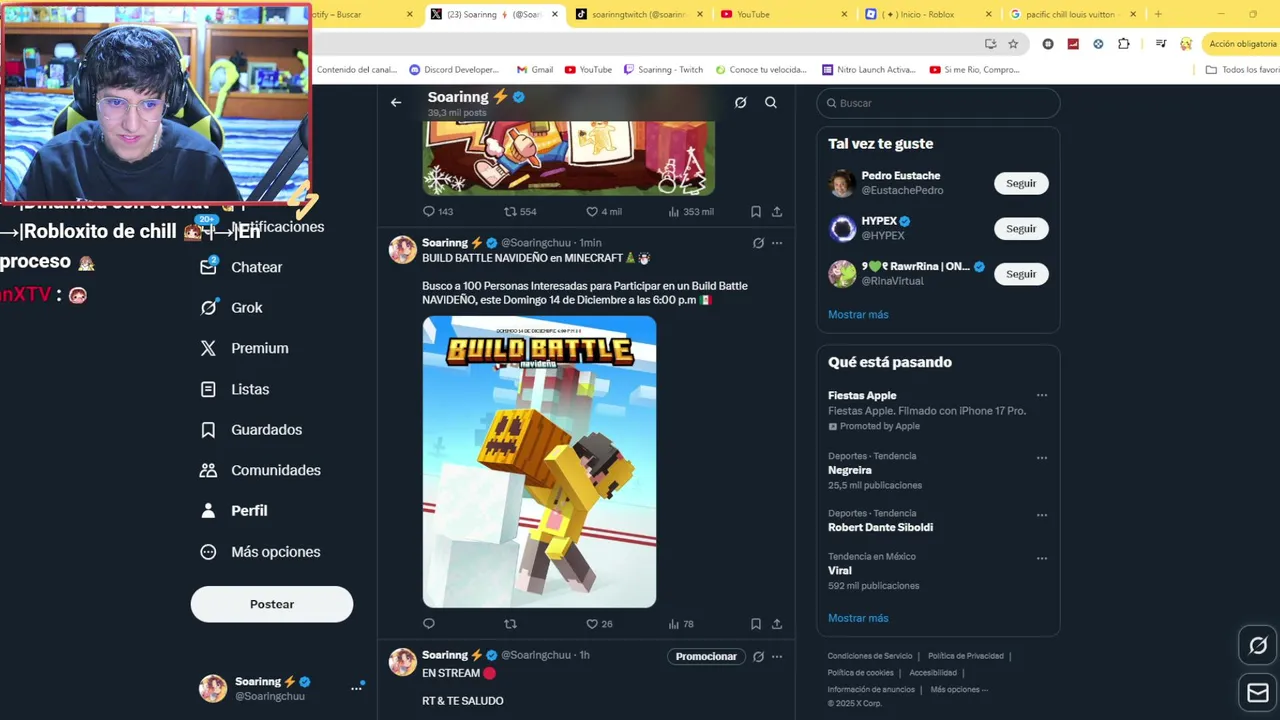The width and height of the screenshot is (1280, 720).
Task: Open Negreira trending topic
Action: pos(850,470)
